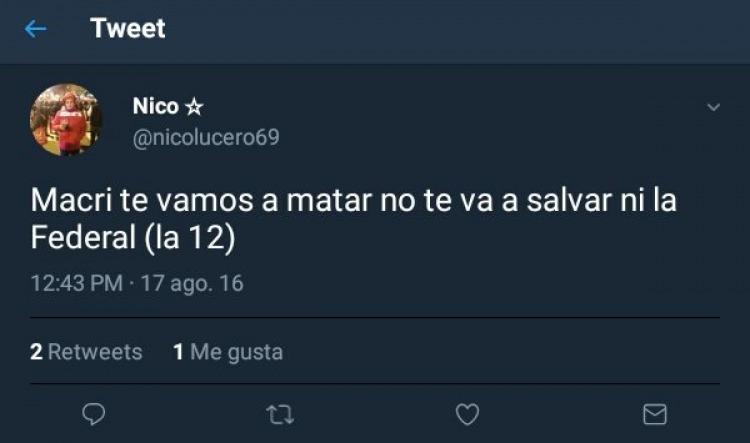
Task: Click the 12:43 PM time stamp
Action: point(77,283)
